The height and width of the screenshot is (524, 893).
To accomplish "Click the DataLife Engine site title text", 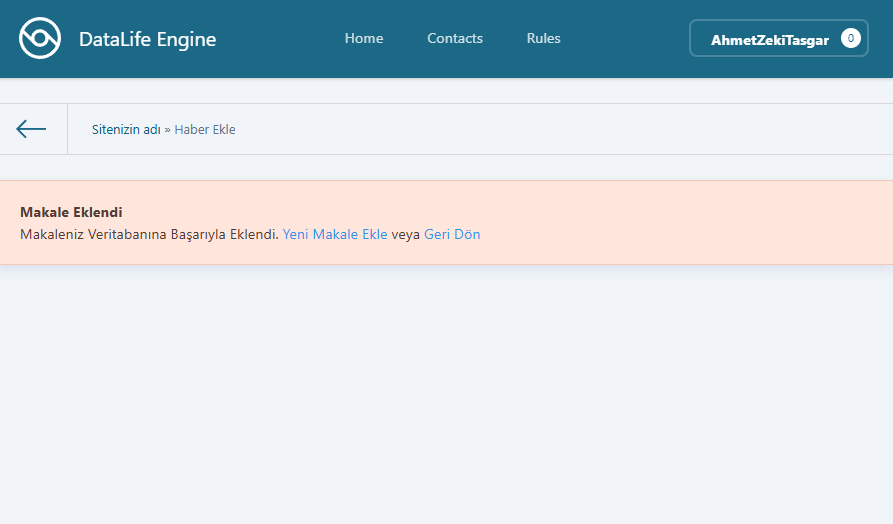I will pyautogui.click(x=147, y=40).
